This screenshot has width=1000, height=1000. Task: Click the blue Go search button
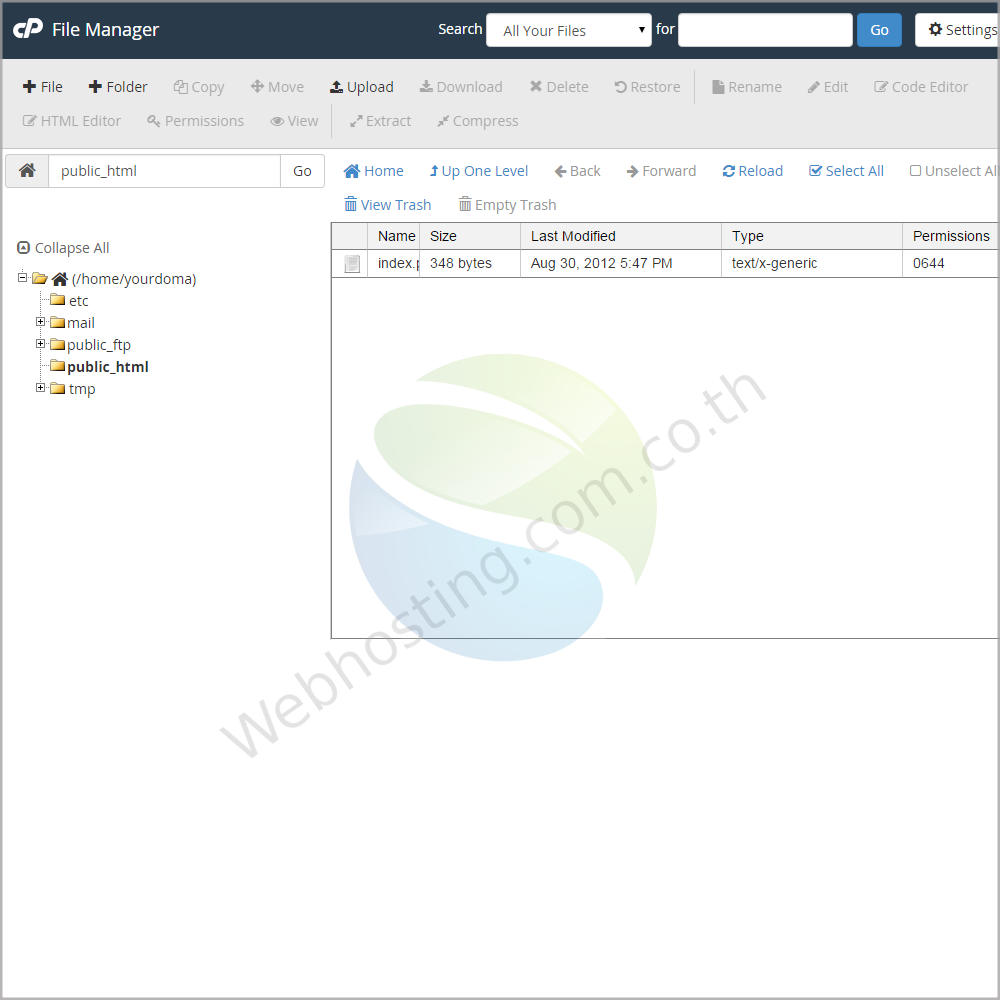(x=879, y=30)
